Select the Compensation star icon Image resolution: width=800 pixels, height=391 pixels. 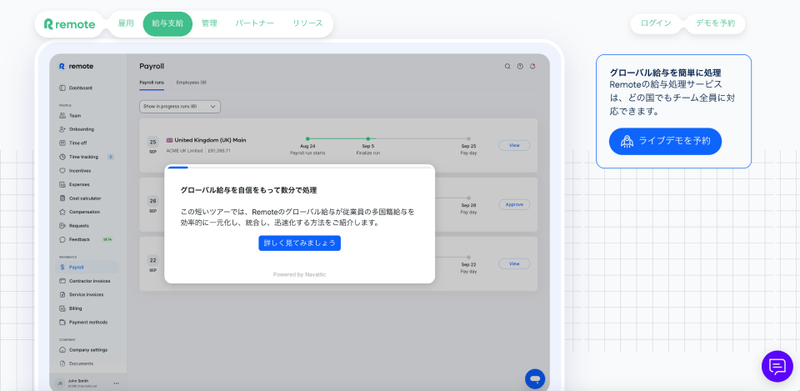click(62, 212)
